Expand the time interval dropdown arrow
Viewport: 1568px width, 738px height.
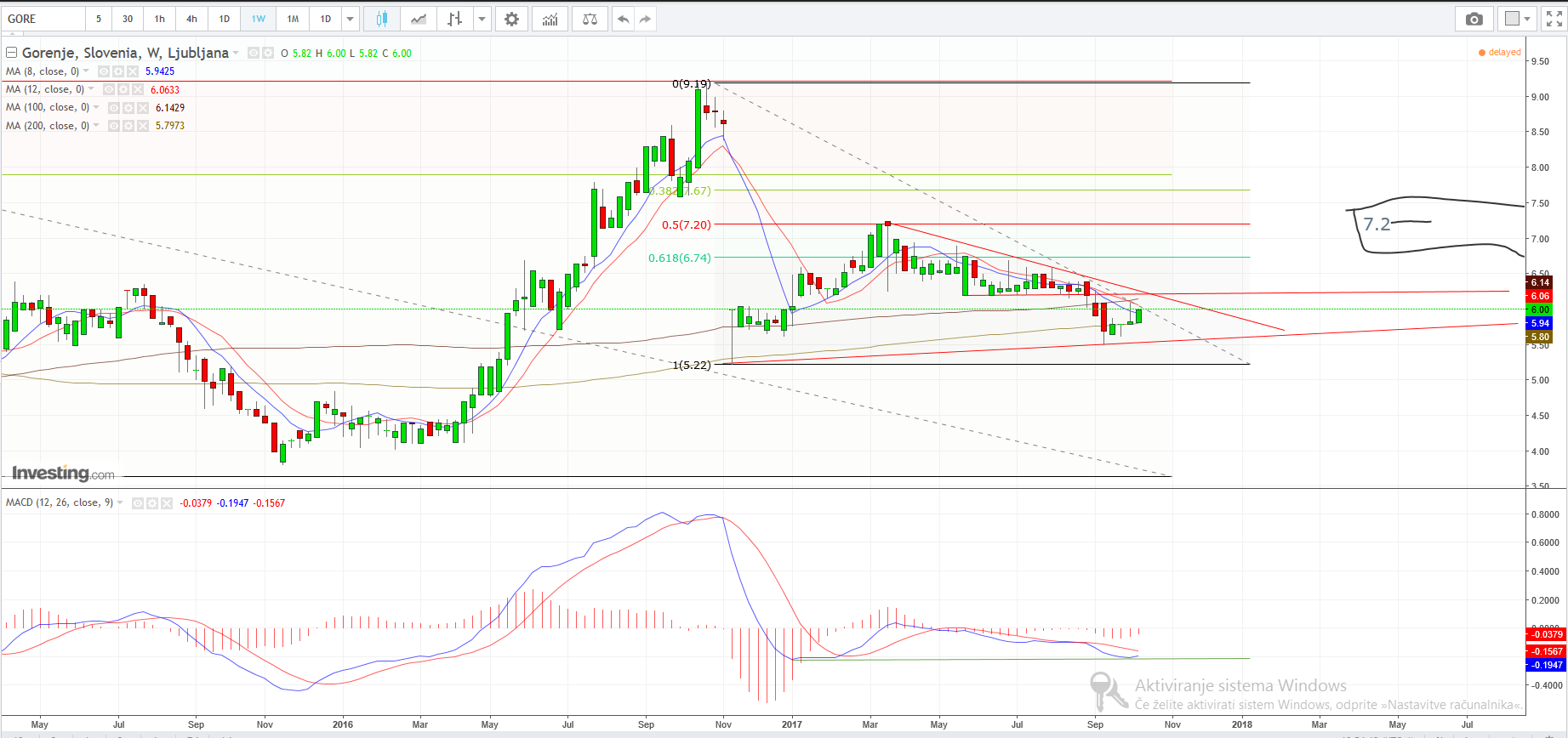point(351,19)
